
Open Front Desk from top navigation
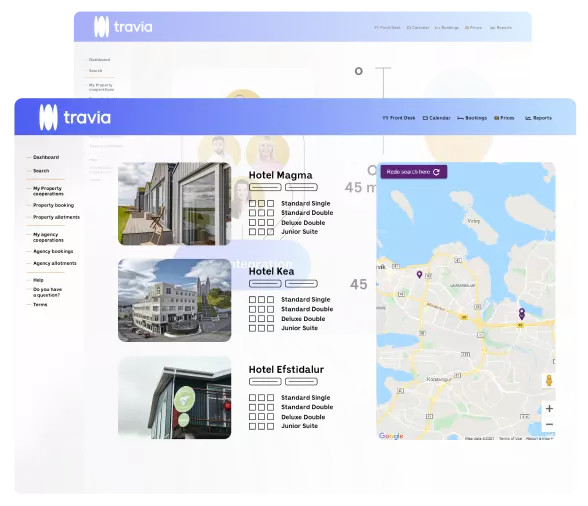[399, 118]
